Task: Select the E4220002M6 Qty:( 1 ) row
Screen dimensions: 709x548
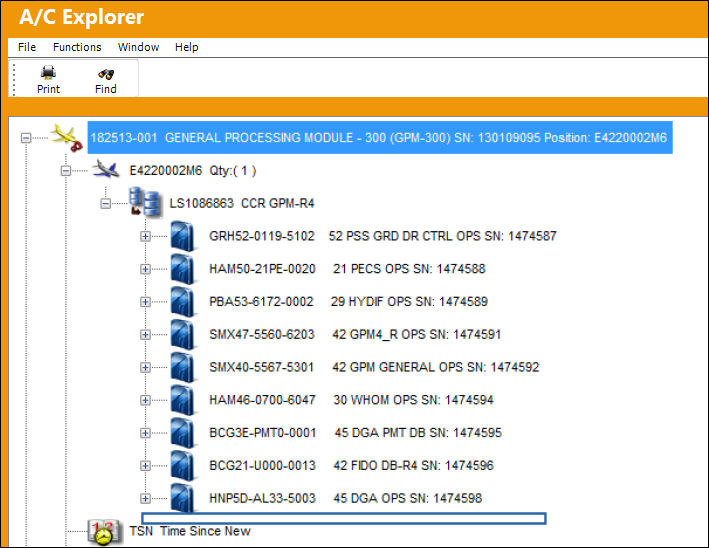Action: [x=193, y=170]
